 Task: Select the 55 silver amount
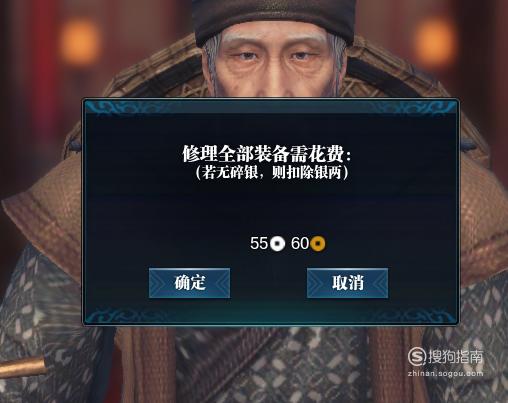pos(259,243)
